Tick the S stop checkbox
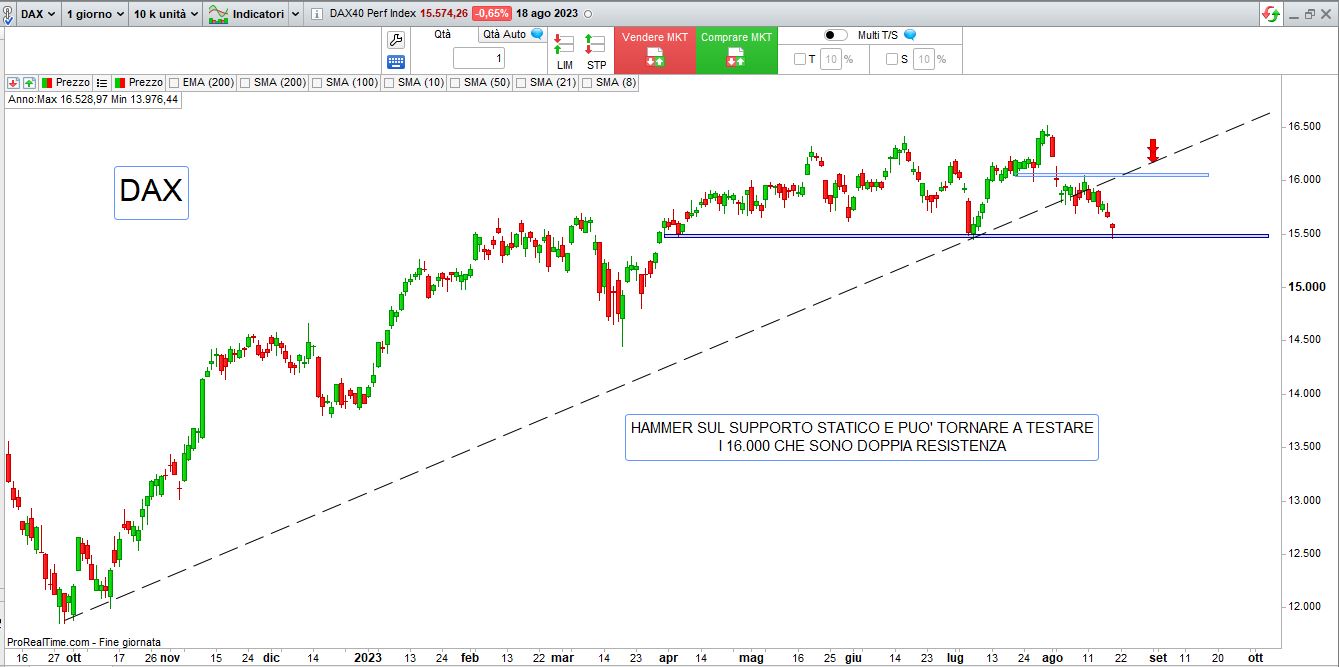1339x667 pixels. (x=892, y=59)
